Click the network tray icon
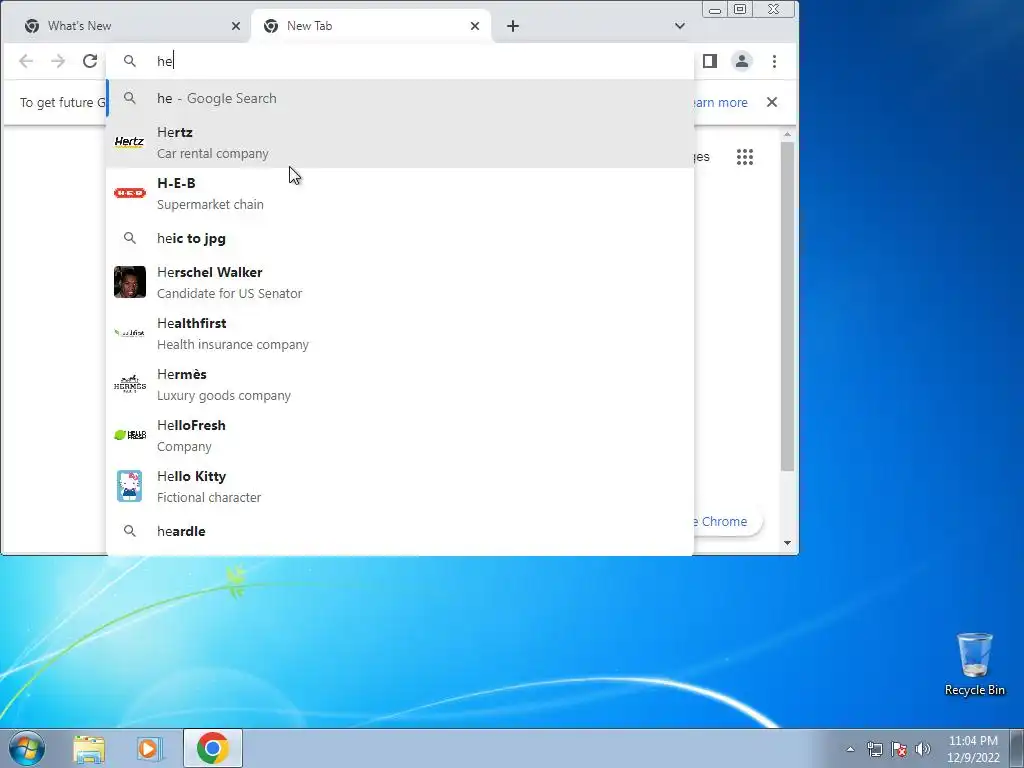Viewport: 1024px width, 768px height. 874,749
